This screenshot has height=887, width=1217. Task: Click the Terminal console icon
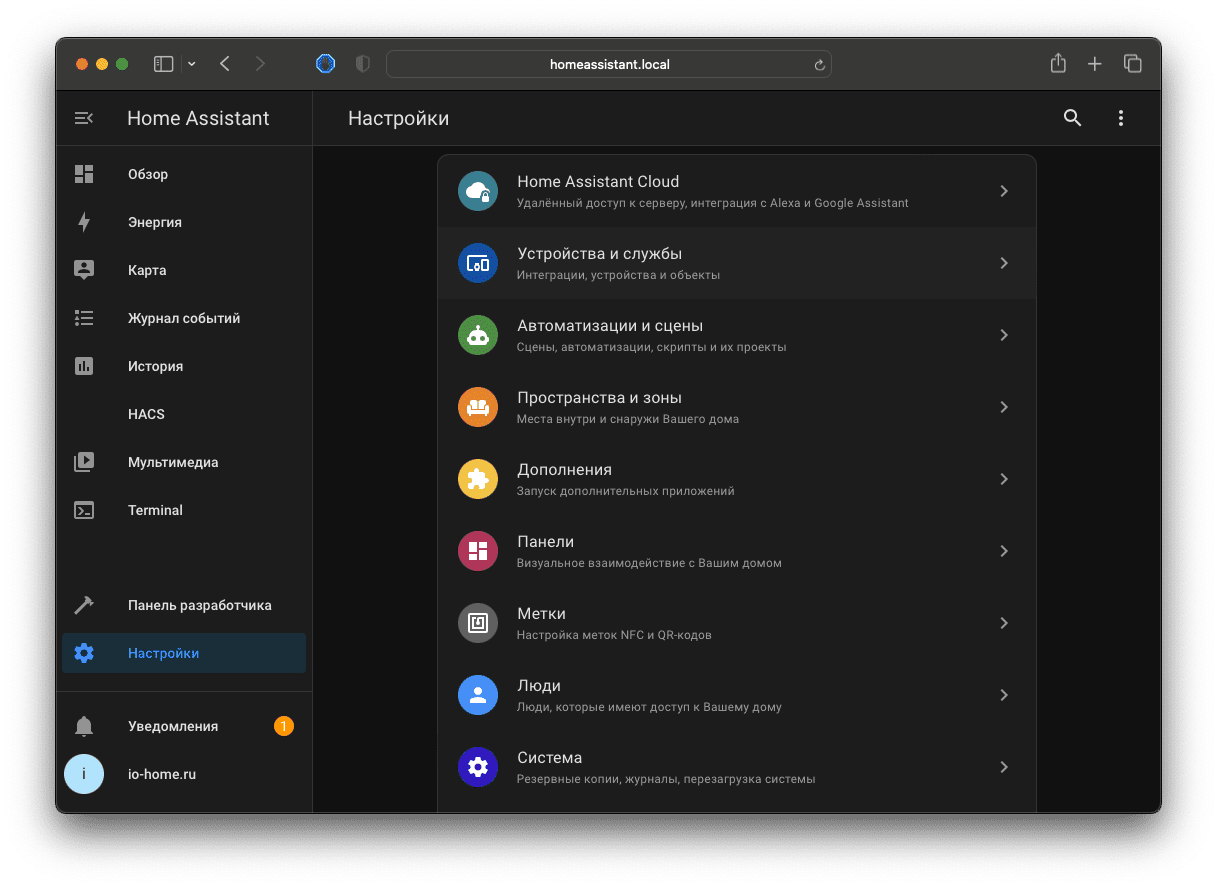pos(84,510)
